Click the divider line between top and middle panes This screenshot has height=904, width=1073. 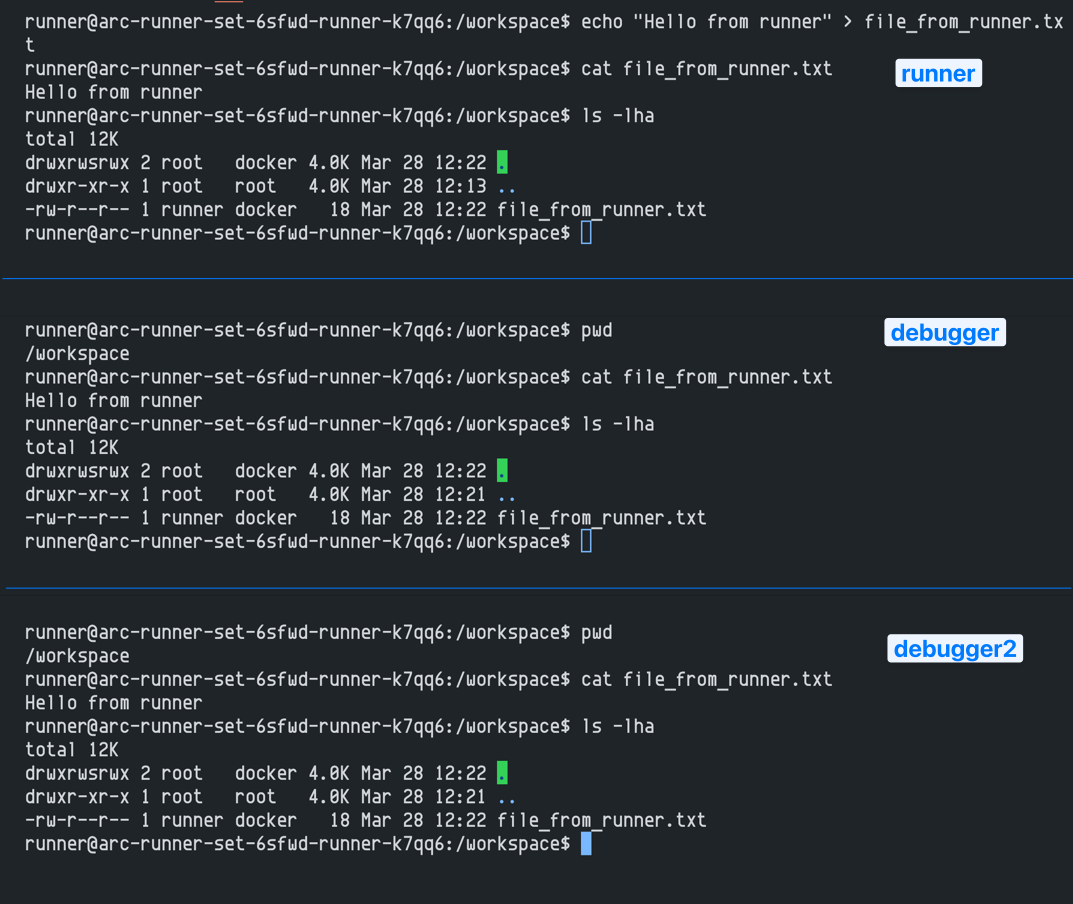(x=536, y=277)
